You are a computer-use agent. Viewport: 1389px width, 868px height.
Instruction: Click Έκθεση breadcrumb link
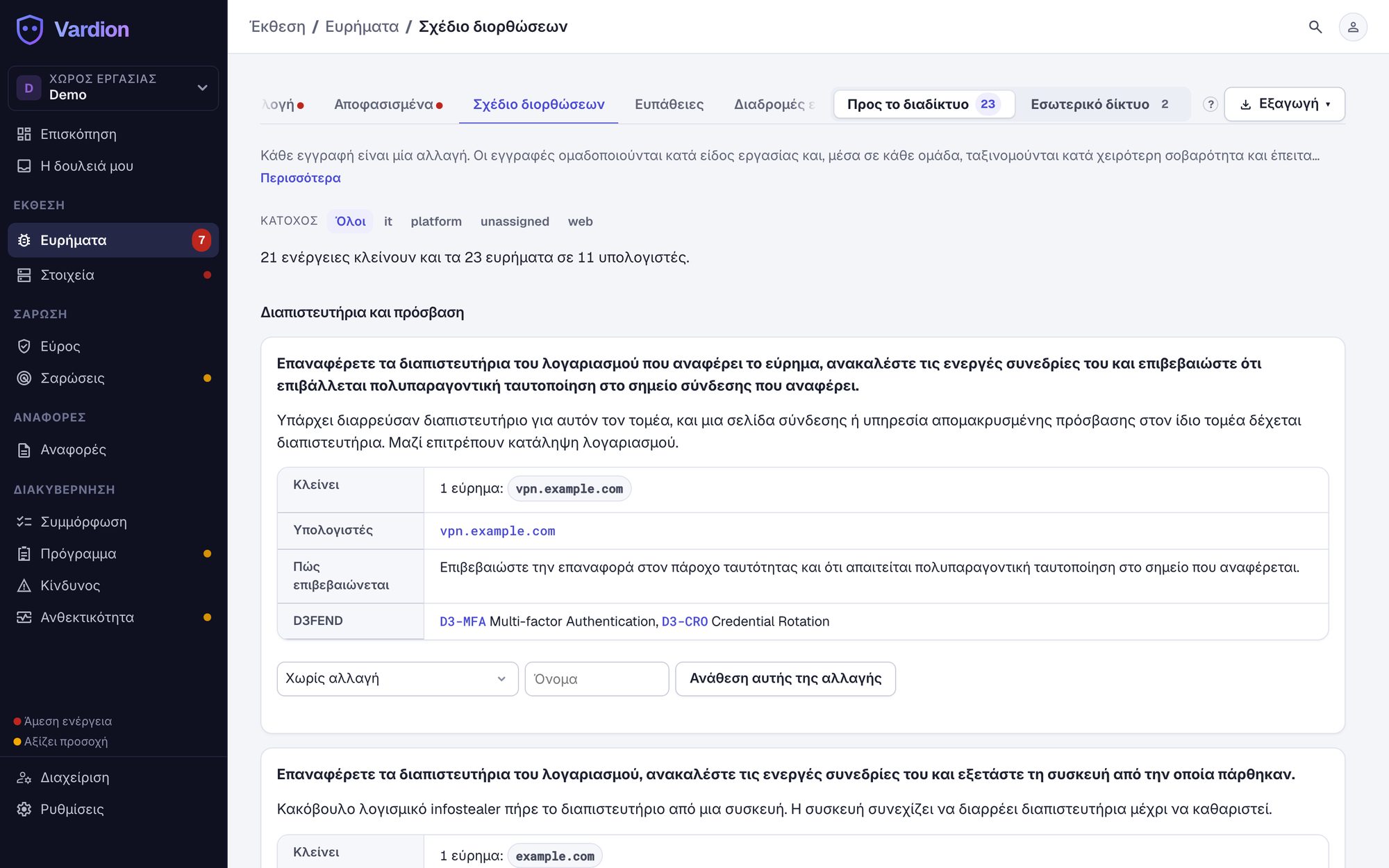tap(278, 26)
